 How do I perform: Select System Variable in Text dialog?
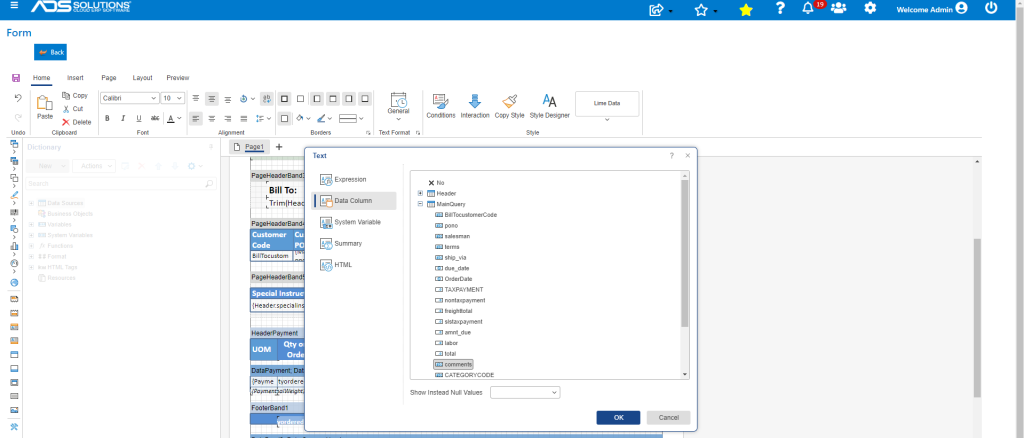(355, 222)
